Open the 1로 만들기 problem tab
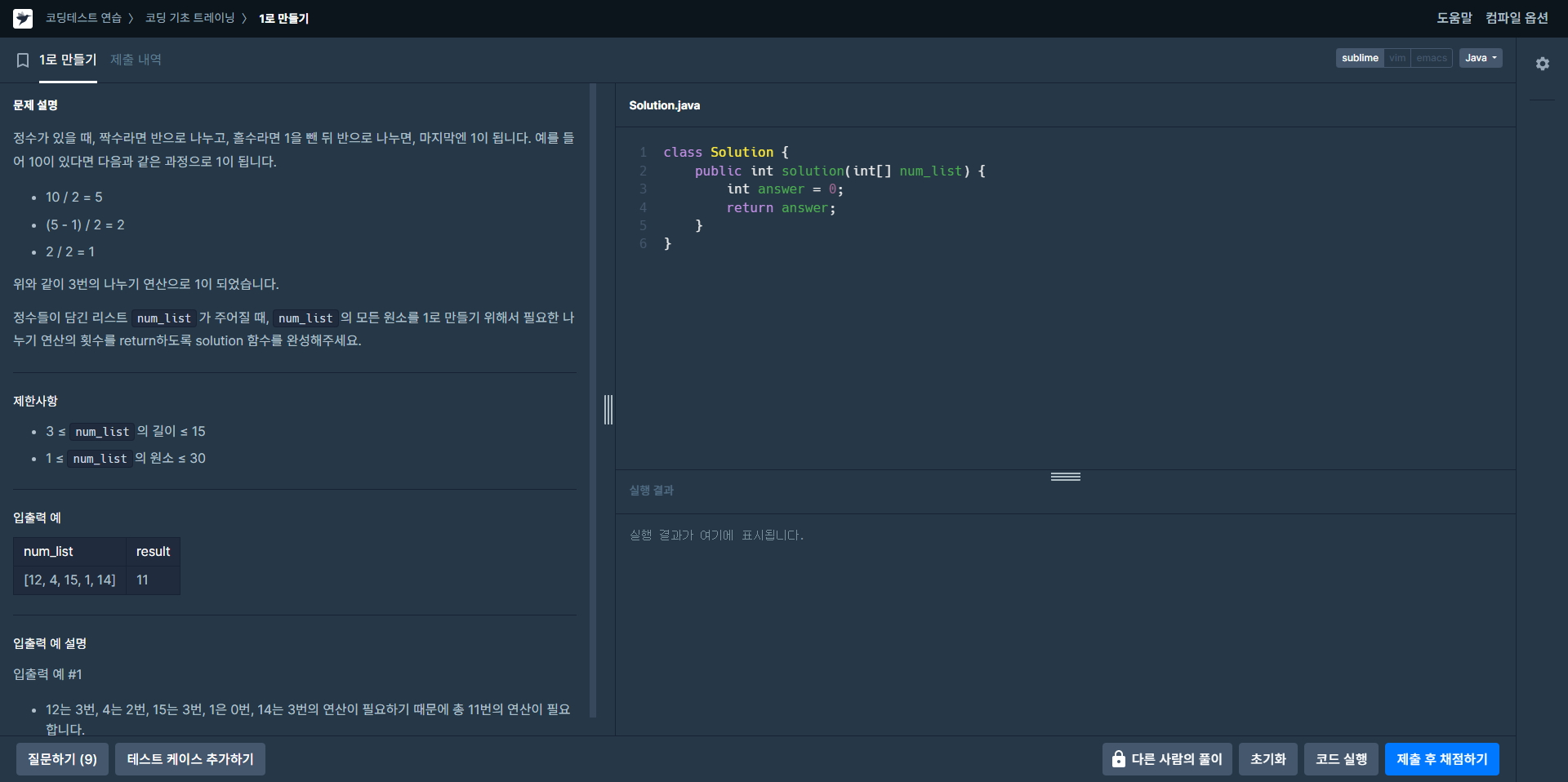 [68, 60]
